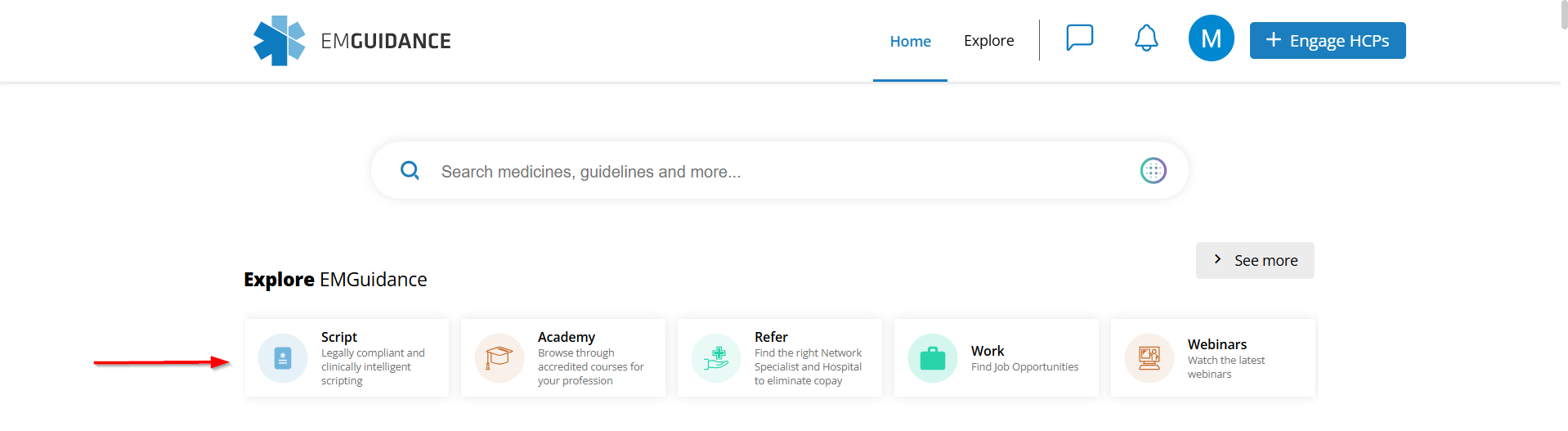Open the Academy graduation cap icon
The width and height of the screenshot is (1568, 431).
click(499, 358)
